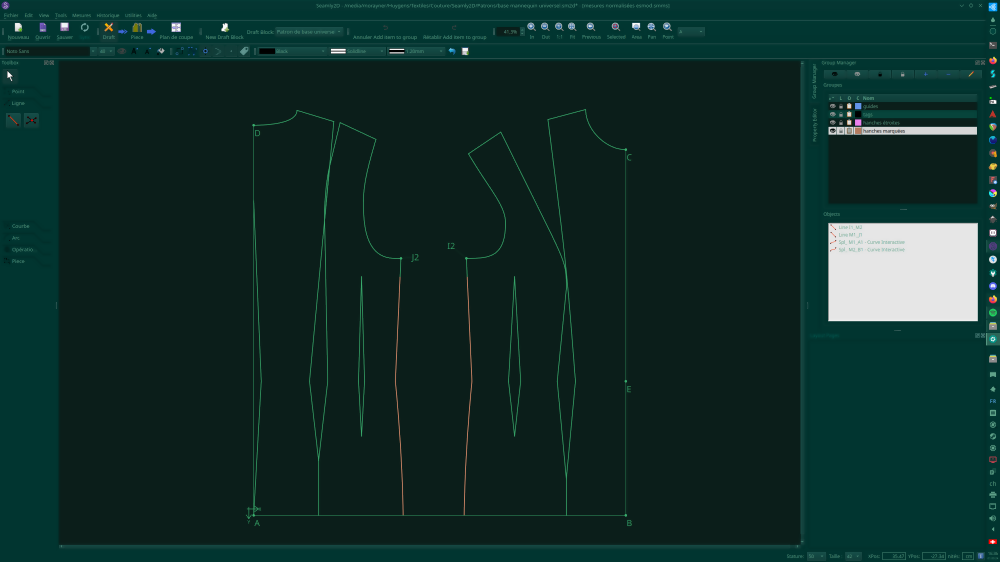1000x562 pixels.
Task: Toggle lock of guides group
Action: (x=841, y=107)
